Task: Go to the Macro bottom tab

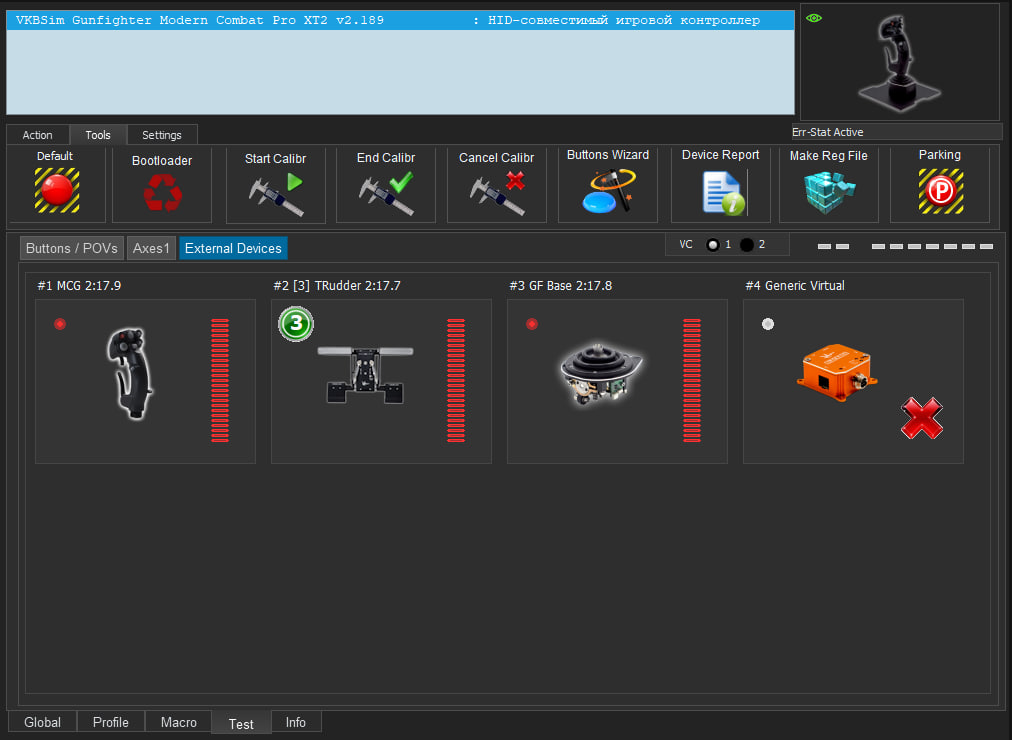Action: pyautogui.click(x=179, y=722)
